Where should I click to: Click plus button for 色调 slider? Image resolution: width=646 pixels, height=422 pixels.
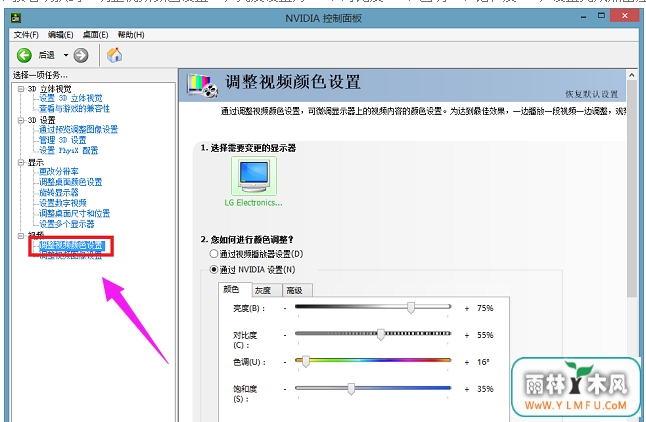click(x=467, y=362)
